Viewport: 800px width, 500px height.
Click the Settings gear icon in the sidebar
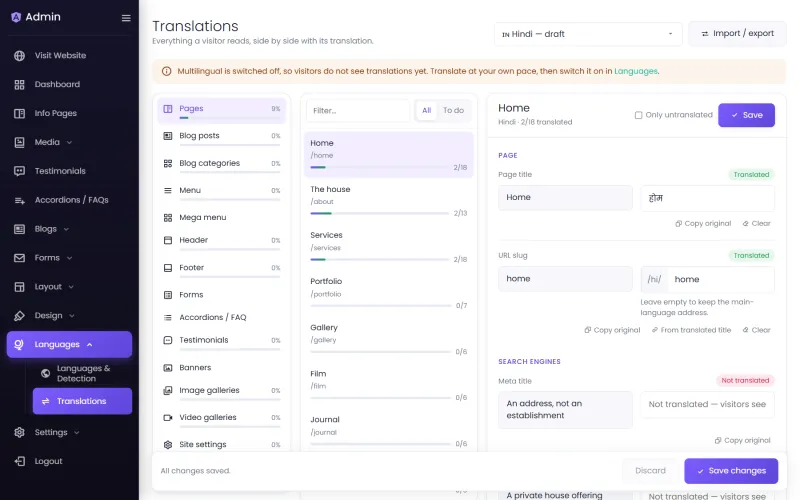[19, 432]
